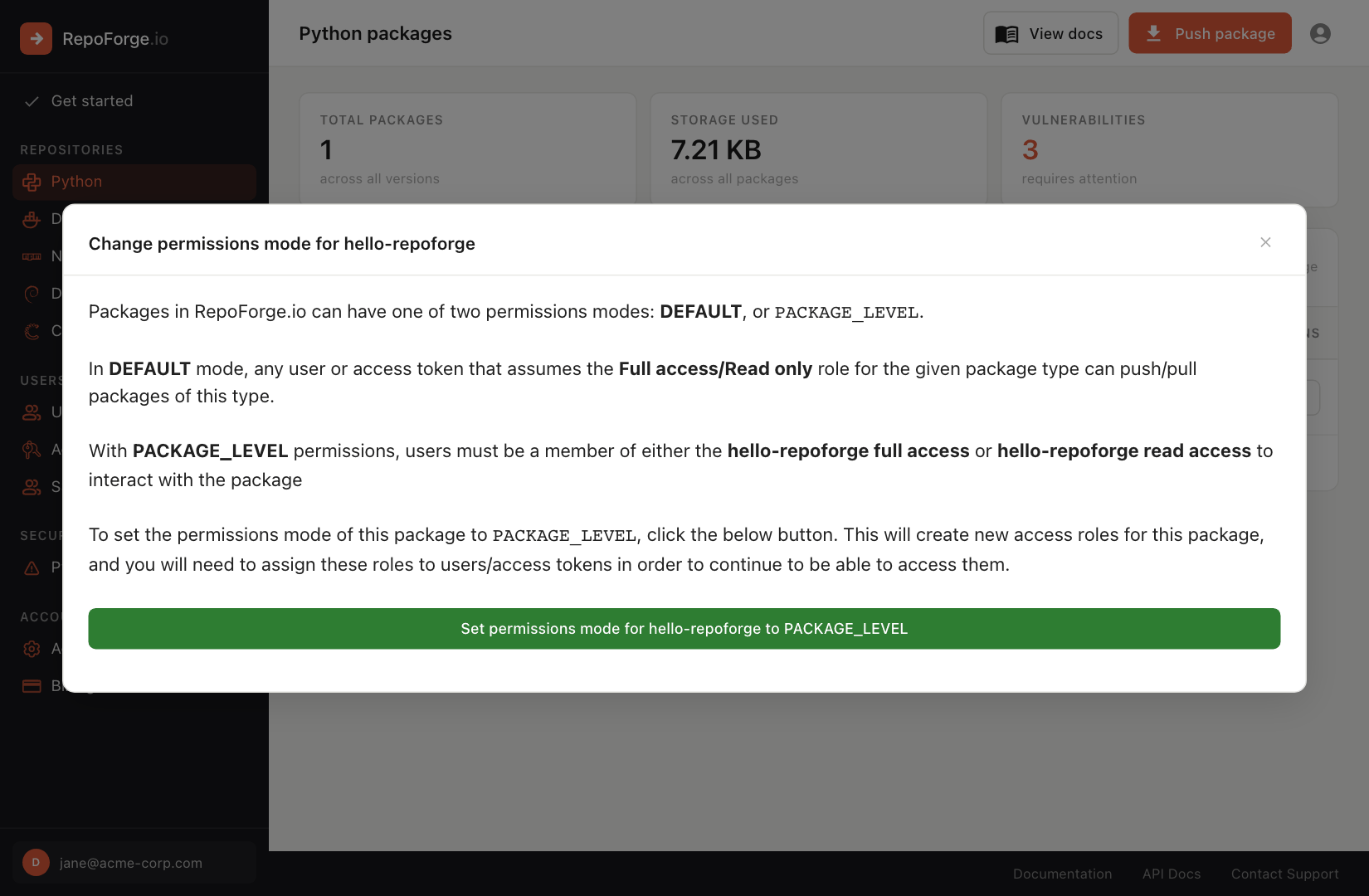Click the Users group sidebar icon
Image resolution: width=1369 pixels, height=896 pixels.
click(x=32, y=412)
